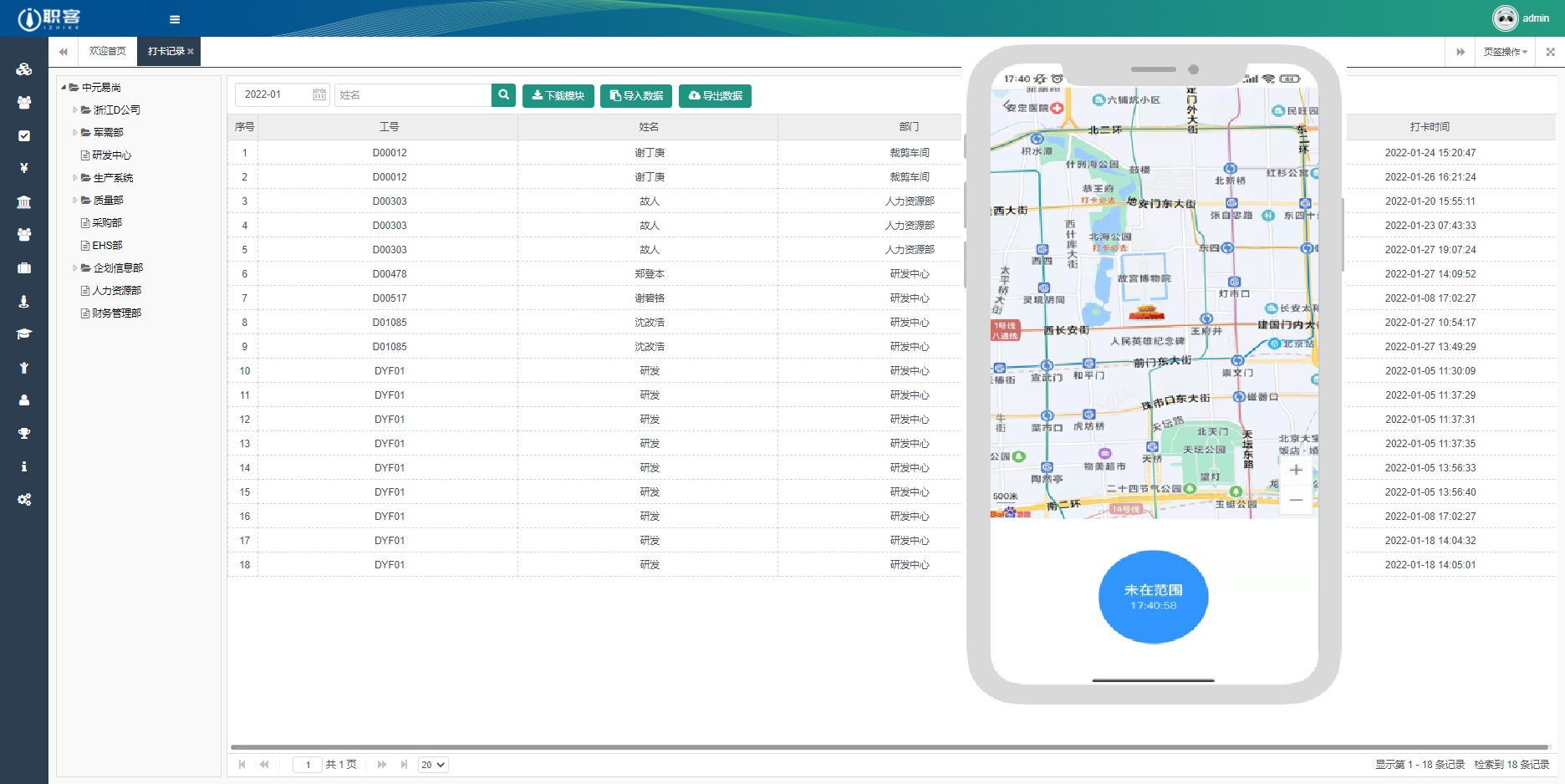The image size is (1565, 784).
Task: Click the 导入数据 import button
Action: (x=636, y=96)
